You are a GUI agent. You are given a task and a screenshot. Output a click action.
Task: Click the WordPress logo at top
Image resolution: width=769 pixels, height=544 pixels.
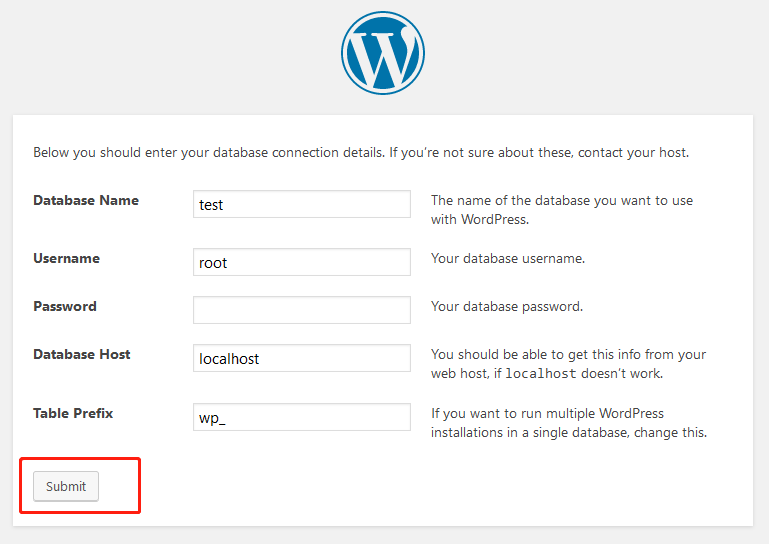383,53
